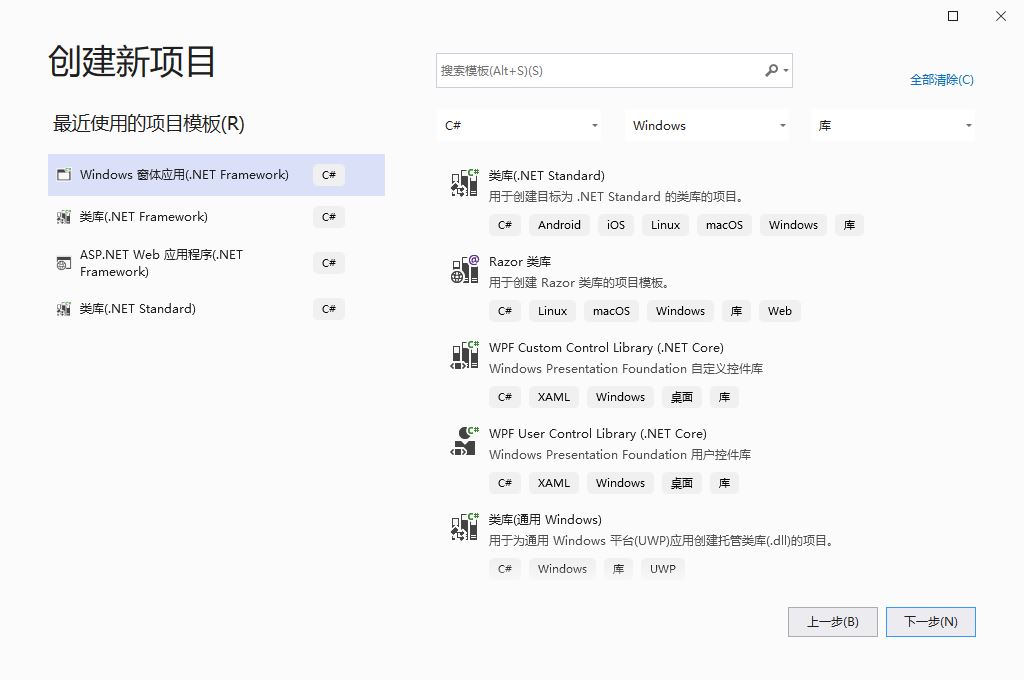Click the 全部清除(C) link
This screenshot has height=680, width=1024.
[942, 80]
